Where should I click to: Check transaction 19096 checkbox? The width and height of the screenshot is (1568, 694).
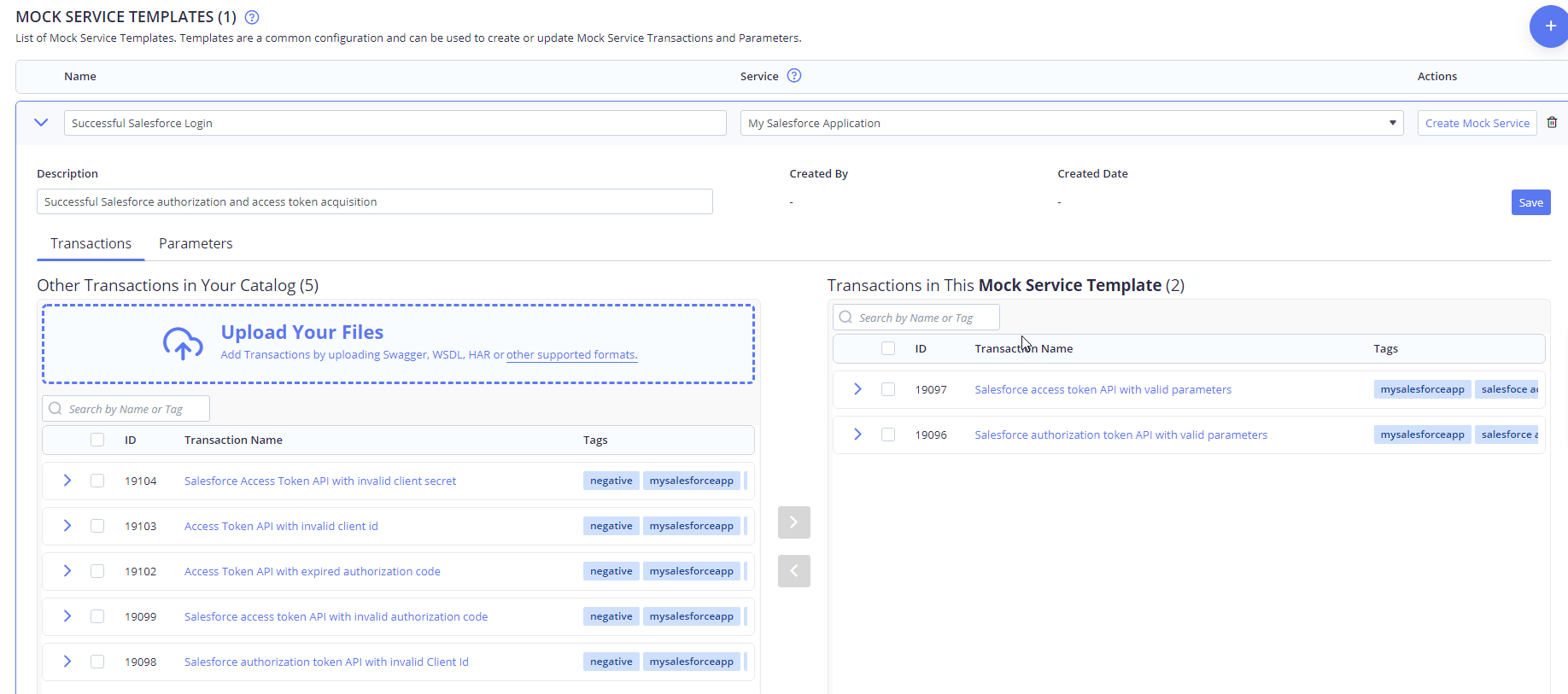888,434
